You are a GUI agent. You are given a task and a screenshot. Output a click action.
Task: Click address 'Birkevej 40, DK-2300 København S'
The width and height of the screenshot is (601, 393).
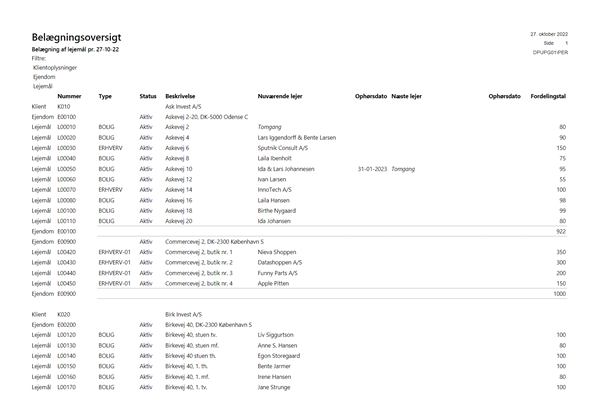click(x=209, y=325)
